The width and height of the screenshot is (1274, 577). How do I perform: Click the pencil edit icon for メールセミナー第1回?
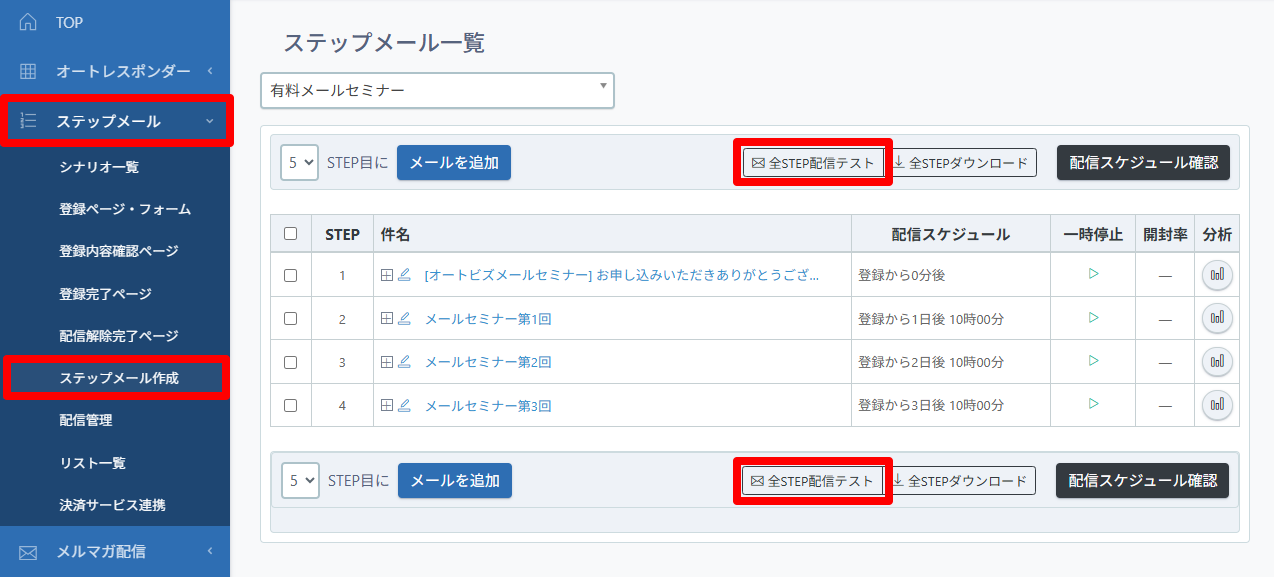(x=404, y=319)
